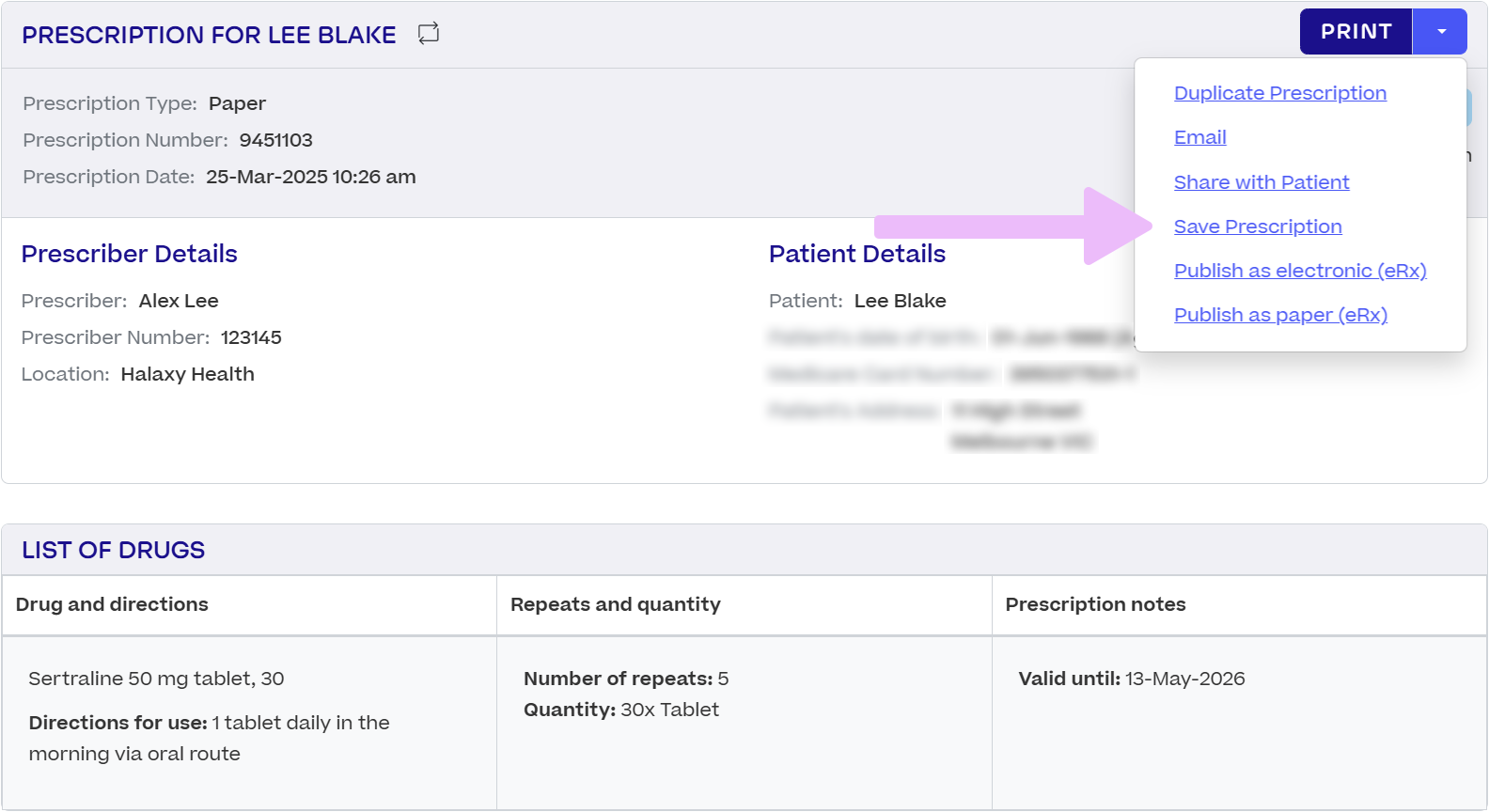Click the Prescription notes column header
This screenshot has height=812, width=1489.
[x=1095, y=604]
